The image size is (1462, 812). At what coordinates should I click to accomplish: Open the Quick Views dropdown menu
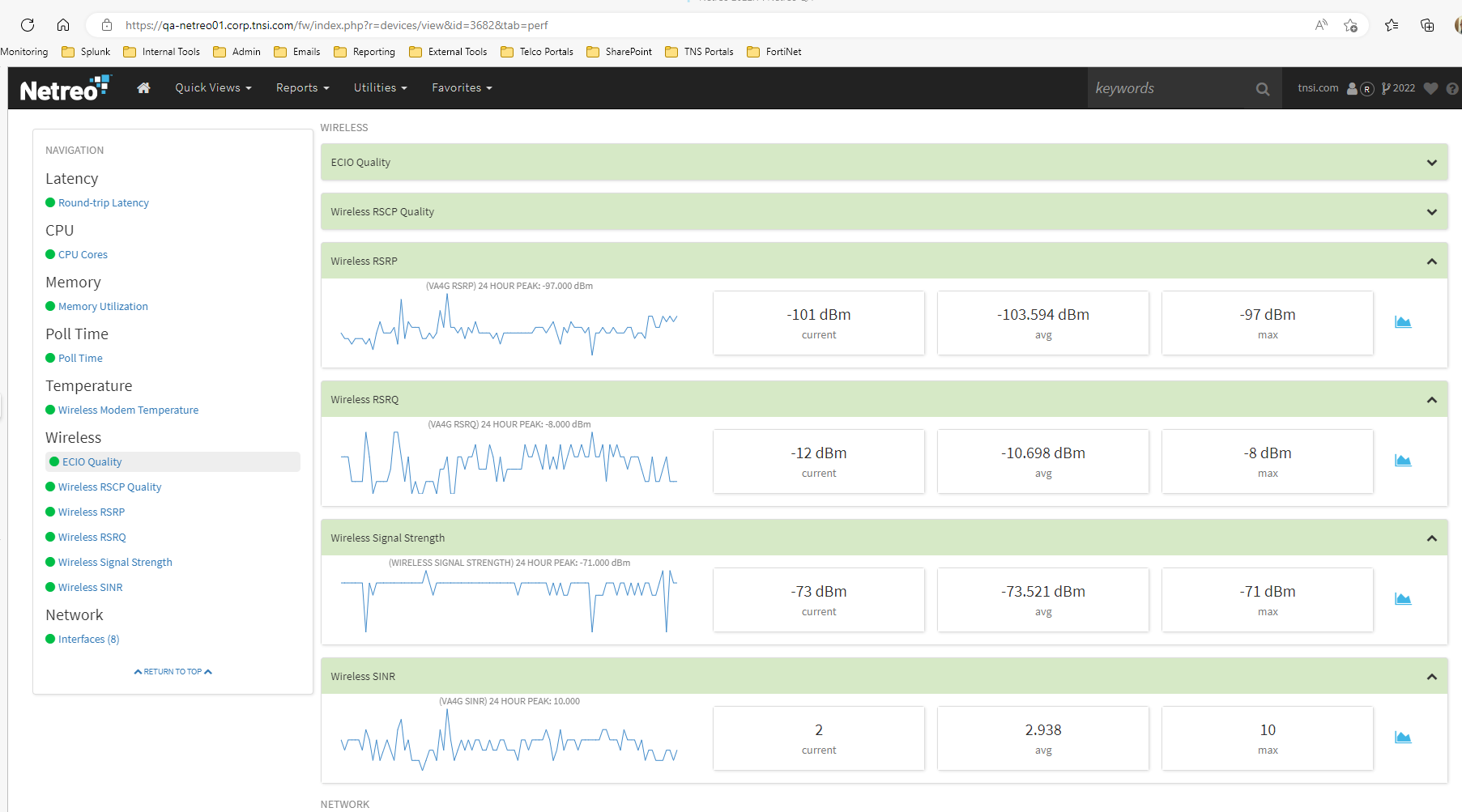(213, 87)
